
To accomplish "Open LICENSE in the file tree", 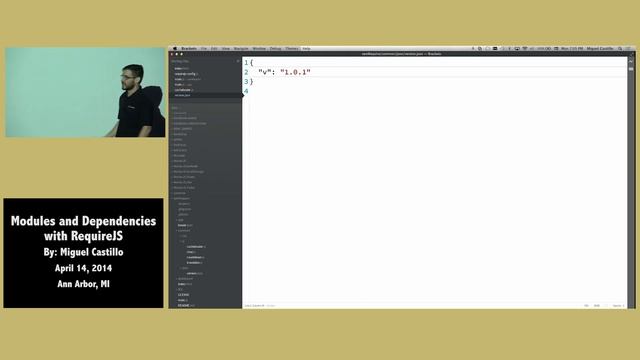I will tap(183, 295).
